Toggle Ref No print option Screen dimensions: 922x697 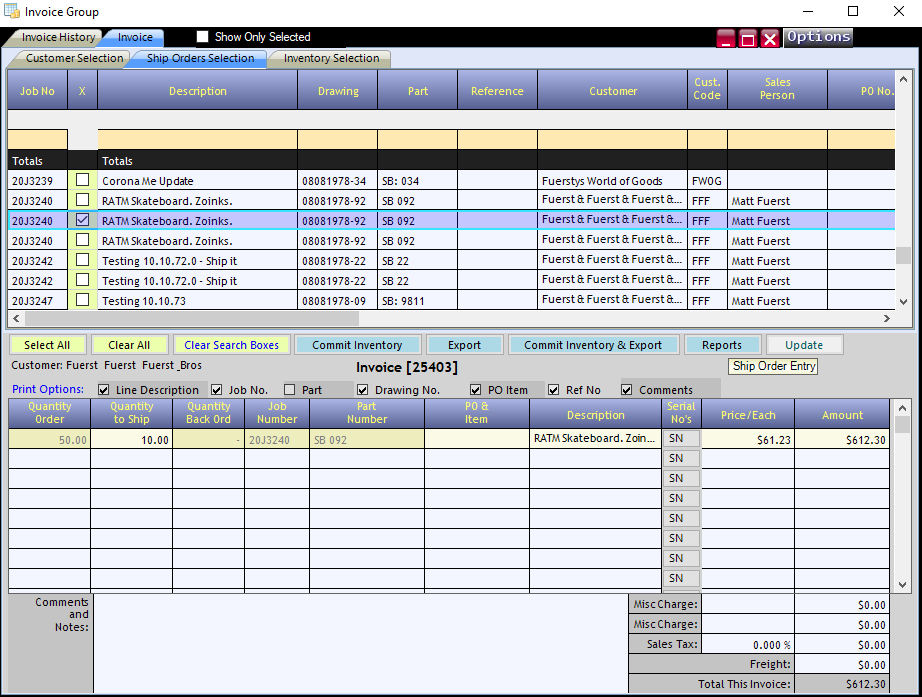[553, 389]
